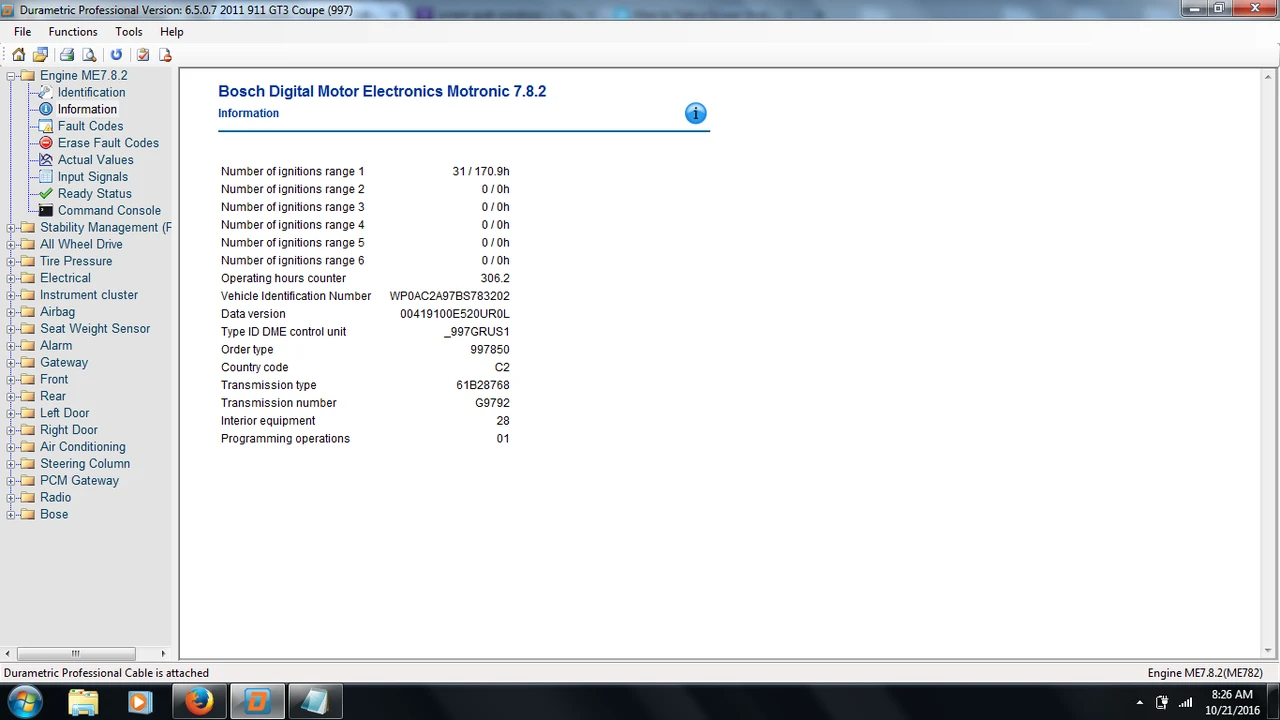
Task: Click the network signal tray icon
Action: pyautogui.click(x=1186, y=703)
